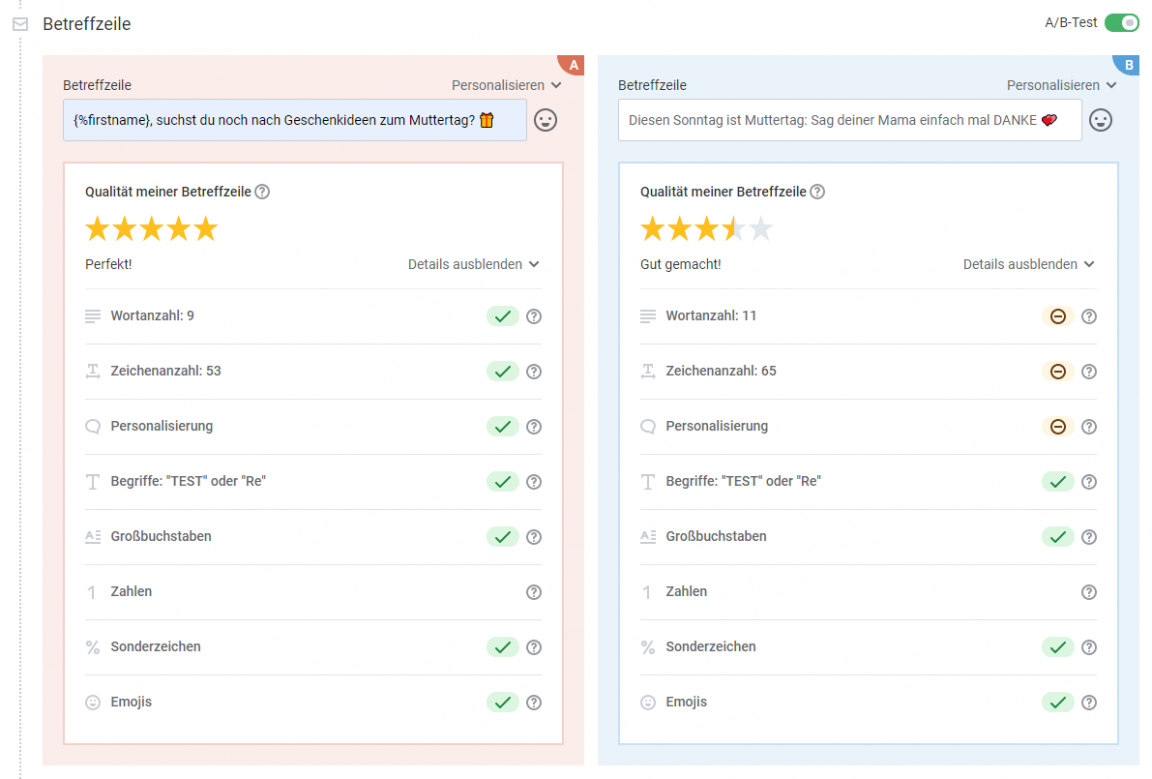The image size is (1152, 779).
Task: Select the variant B badge tab
Action: pyautogui.click(x=1128, y=66)
